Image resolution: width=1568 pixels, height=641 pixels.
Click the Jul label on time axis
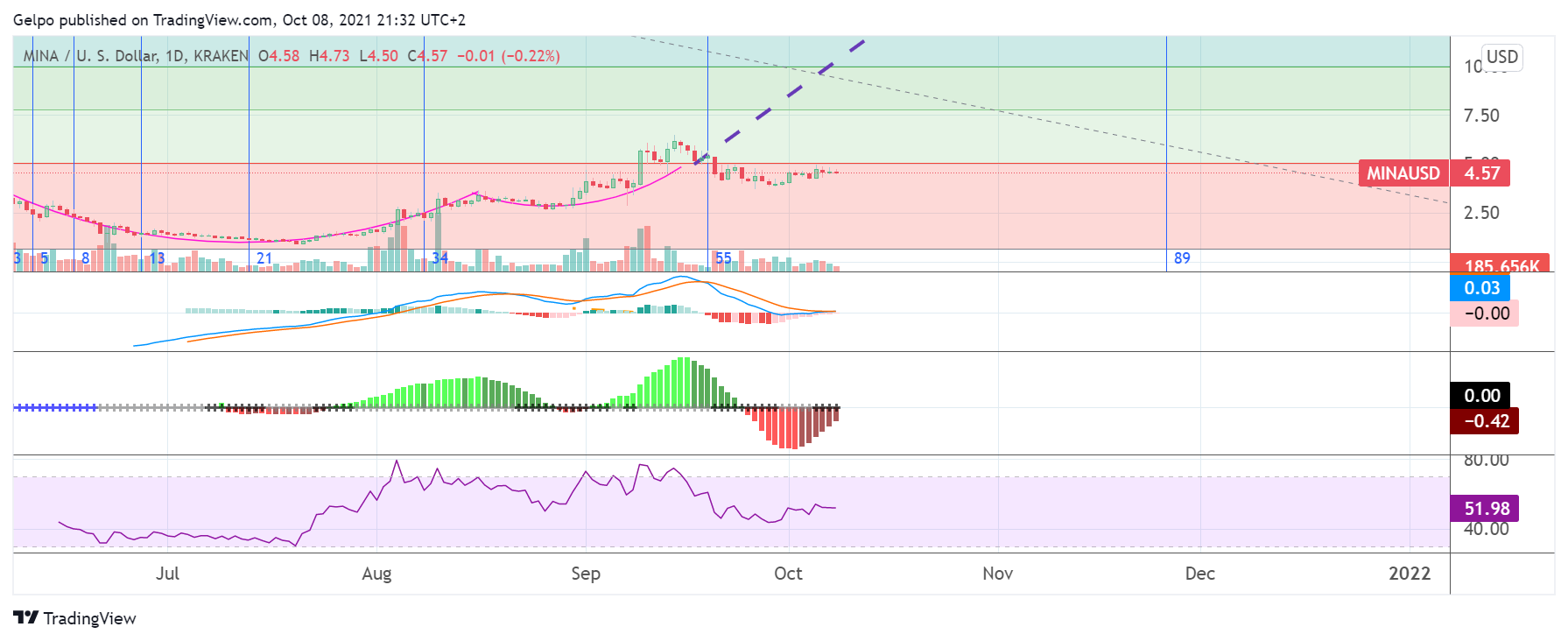(167, 574)
